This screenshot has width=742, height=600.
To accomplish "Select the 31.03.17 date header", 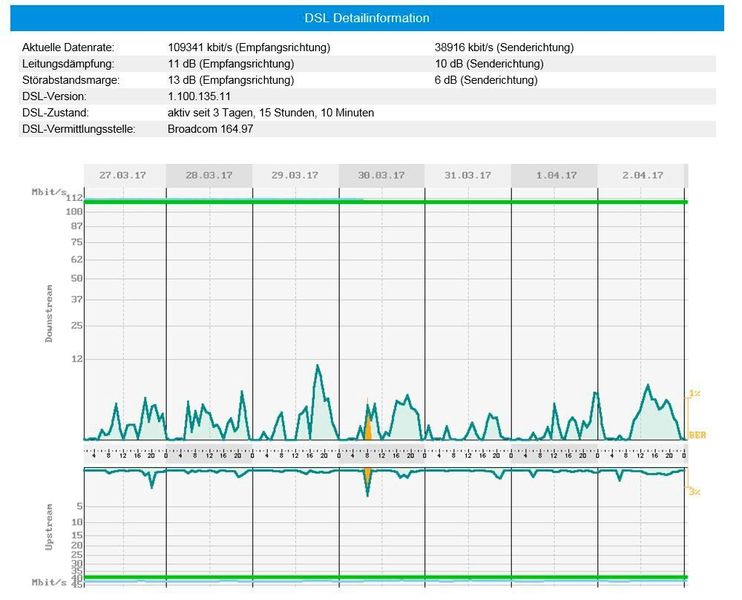I will (467, 175).
